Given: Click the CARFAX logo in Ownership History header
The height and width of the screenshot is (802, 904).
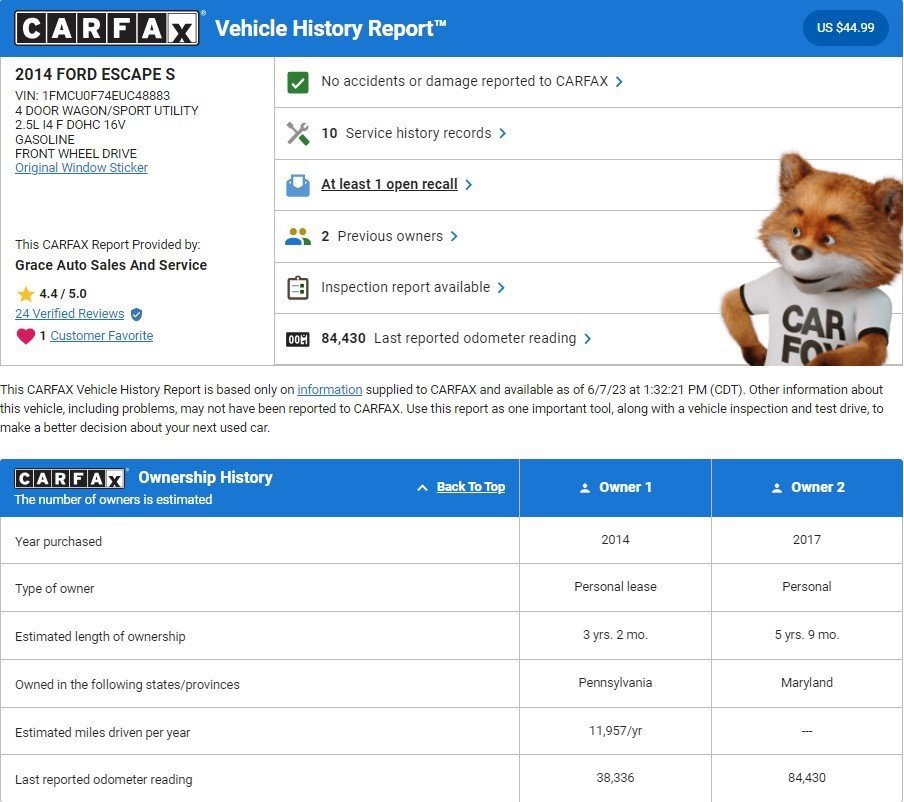Looking at the screenshot, I should tap(70, 478).
